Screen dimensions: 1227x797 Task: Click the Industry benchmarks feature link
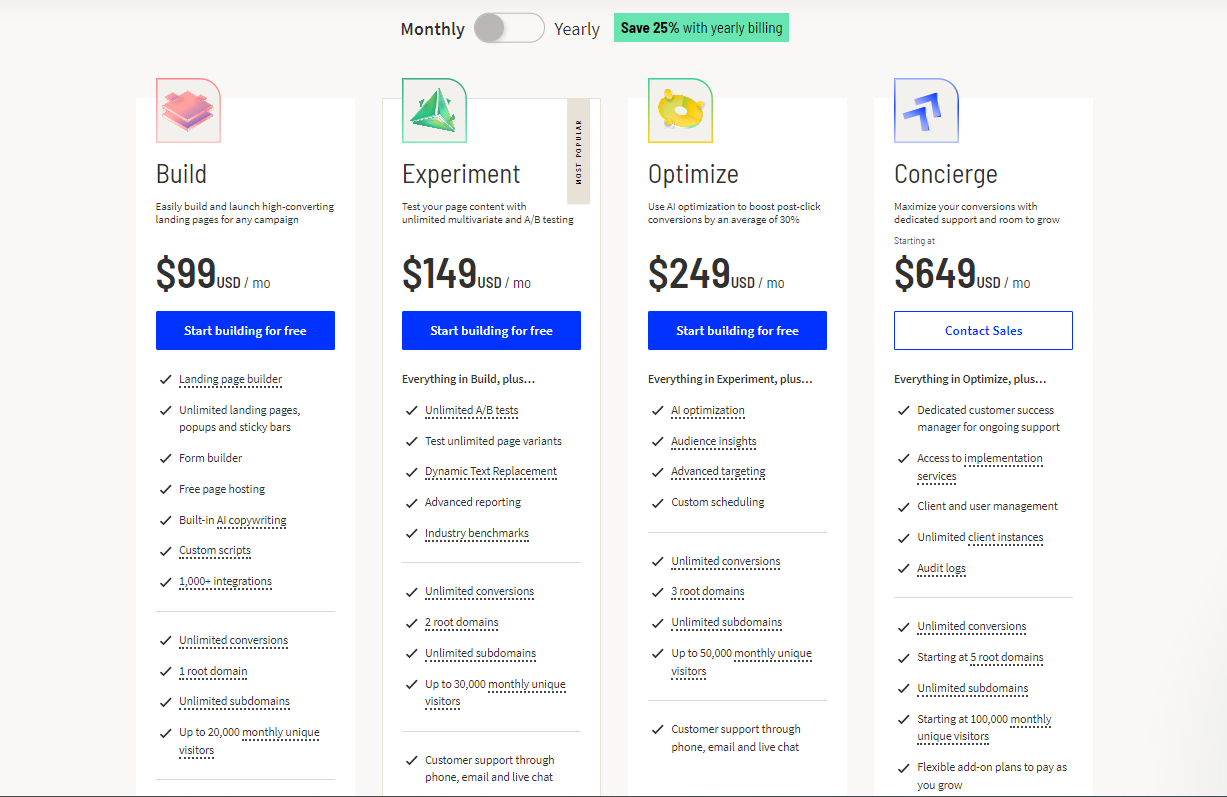pos(476,534)
